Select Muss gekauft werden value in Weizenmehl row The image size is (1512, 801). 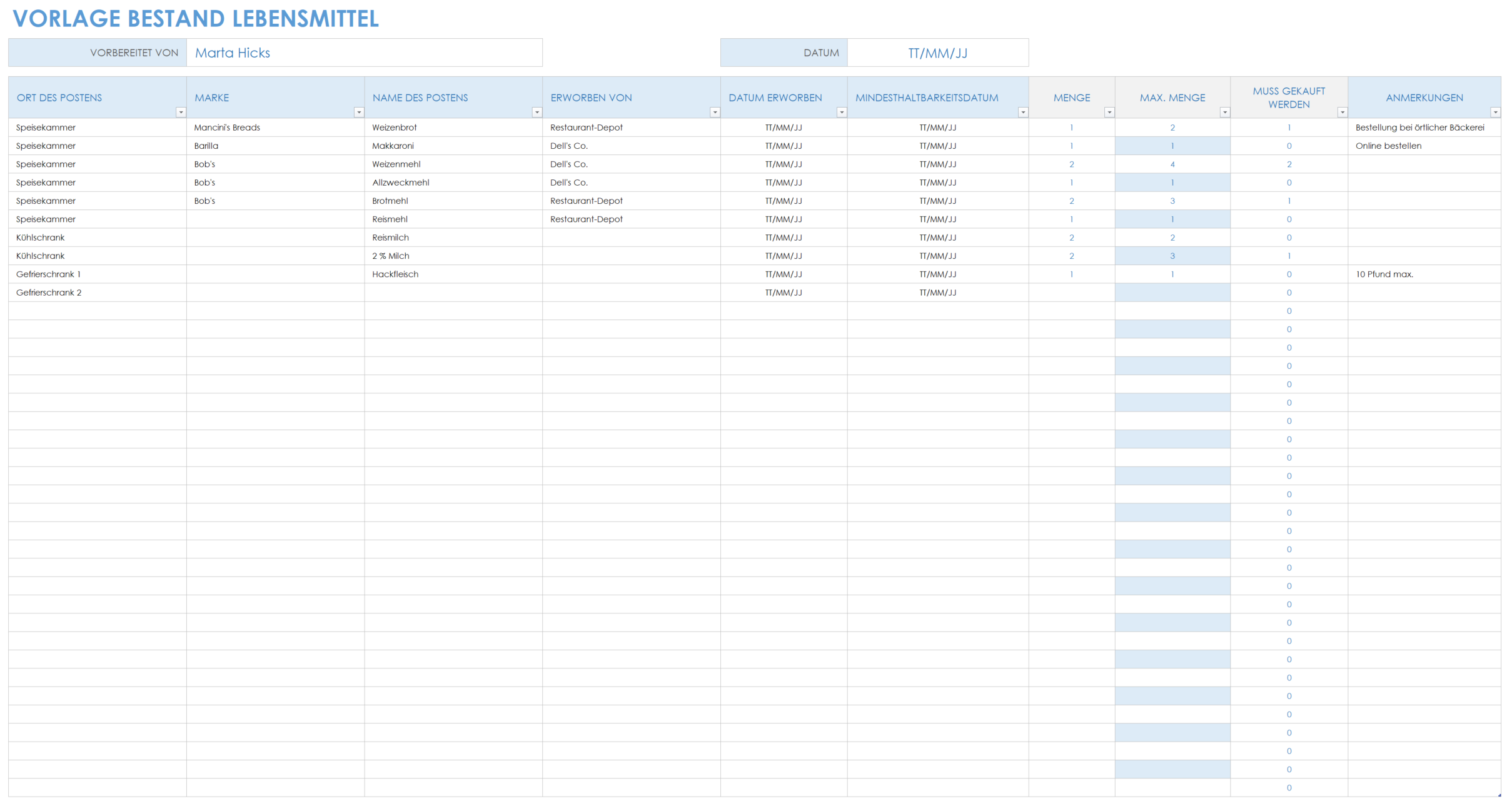(1289, 164)
